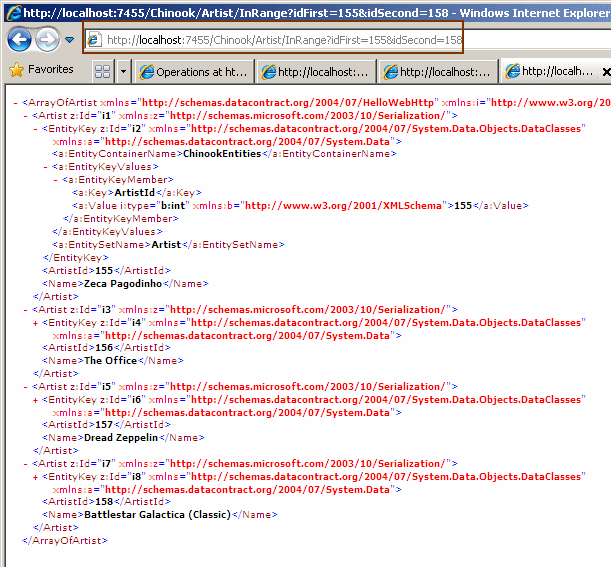Open the tab list dropdown arrow
Viewport: 611px width, 567px height.
coord(124,71)
